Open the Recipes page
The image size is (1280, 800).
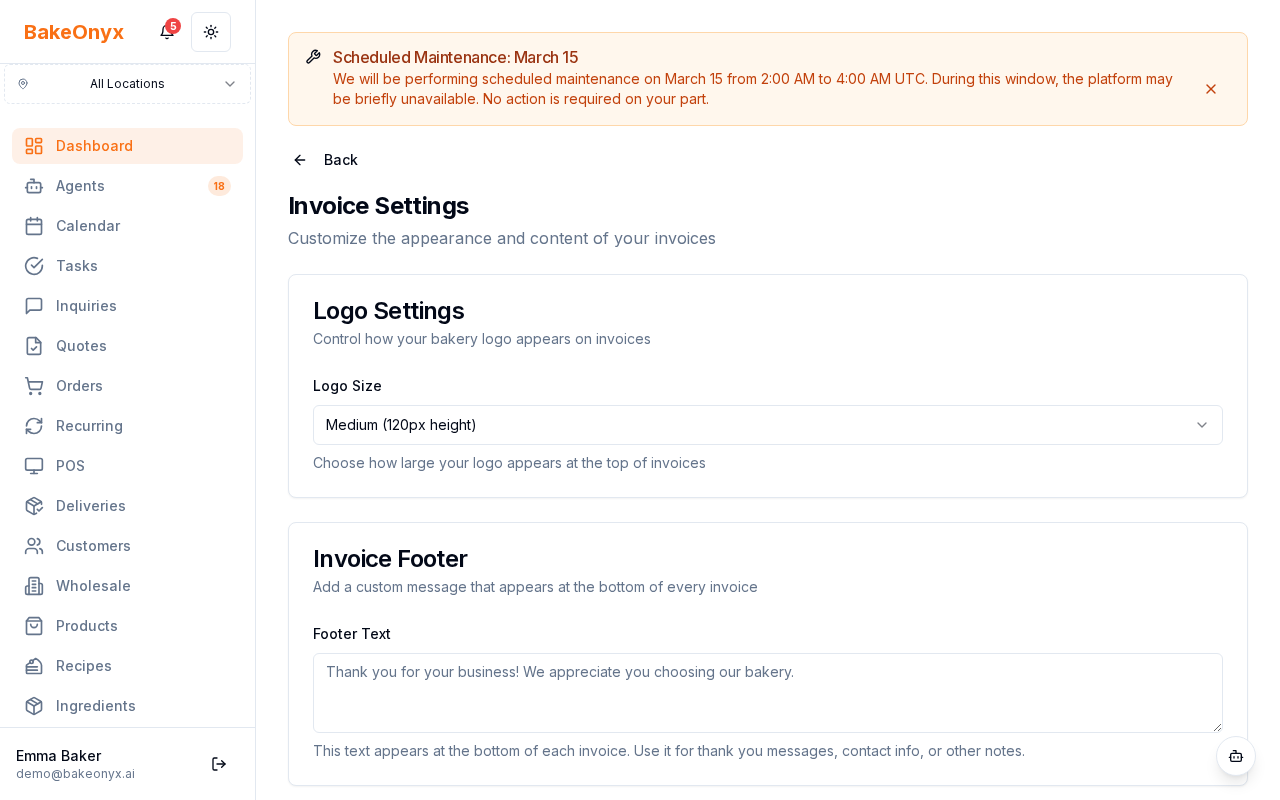pyautogui.click(x=127, y=666)
